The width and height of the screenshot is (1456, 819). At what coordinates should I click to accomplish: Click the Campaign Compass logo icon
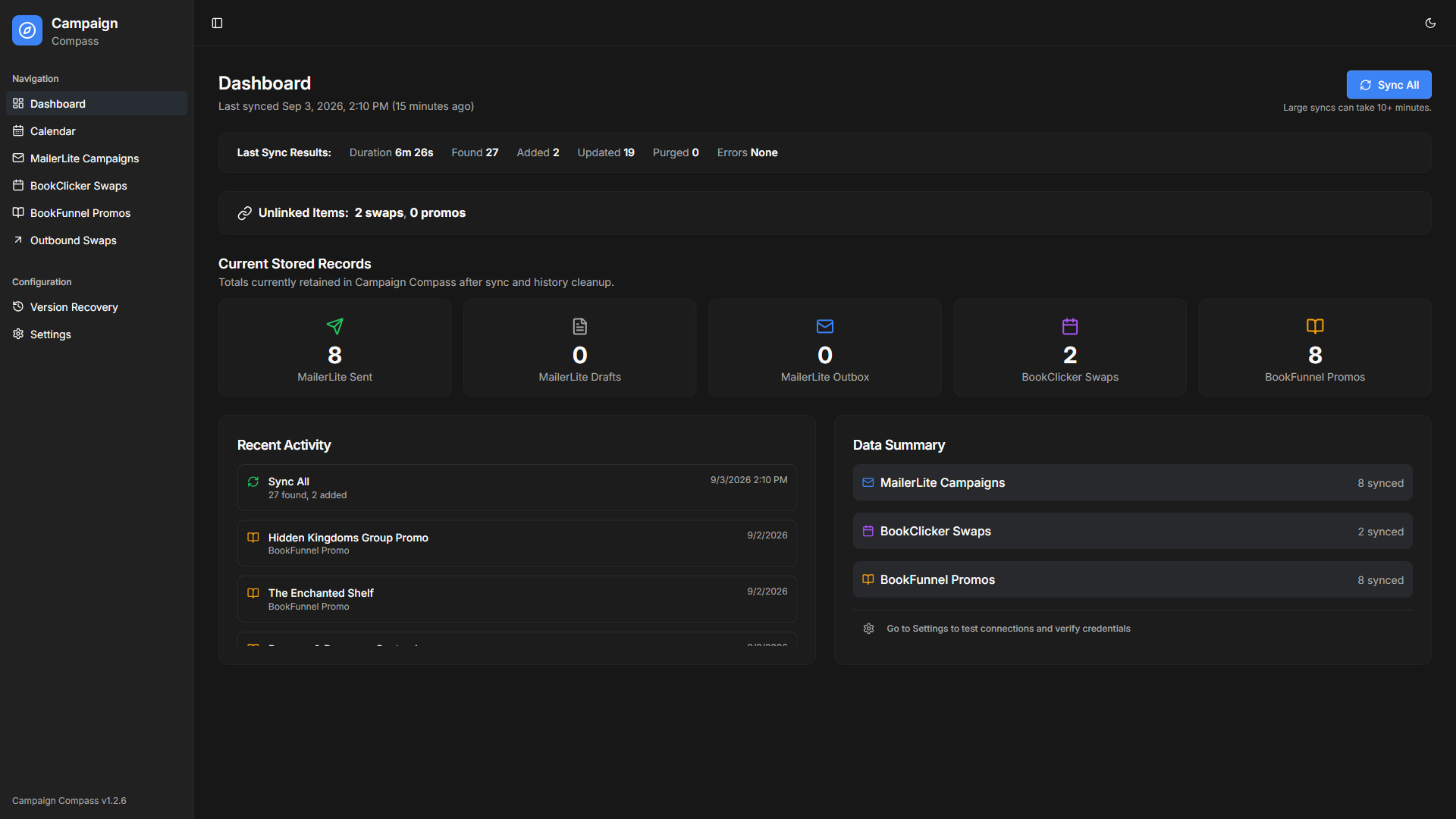[x=27, y=30]
